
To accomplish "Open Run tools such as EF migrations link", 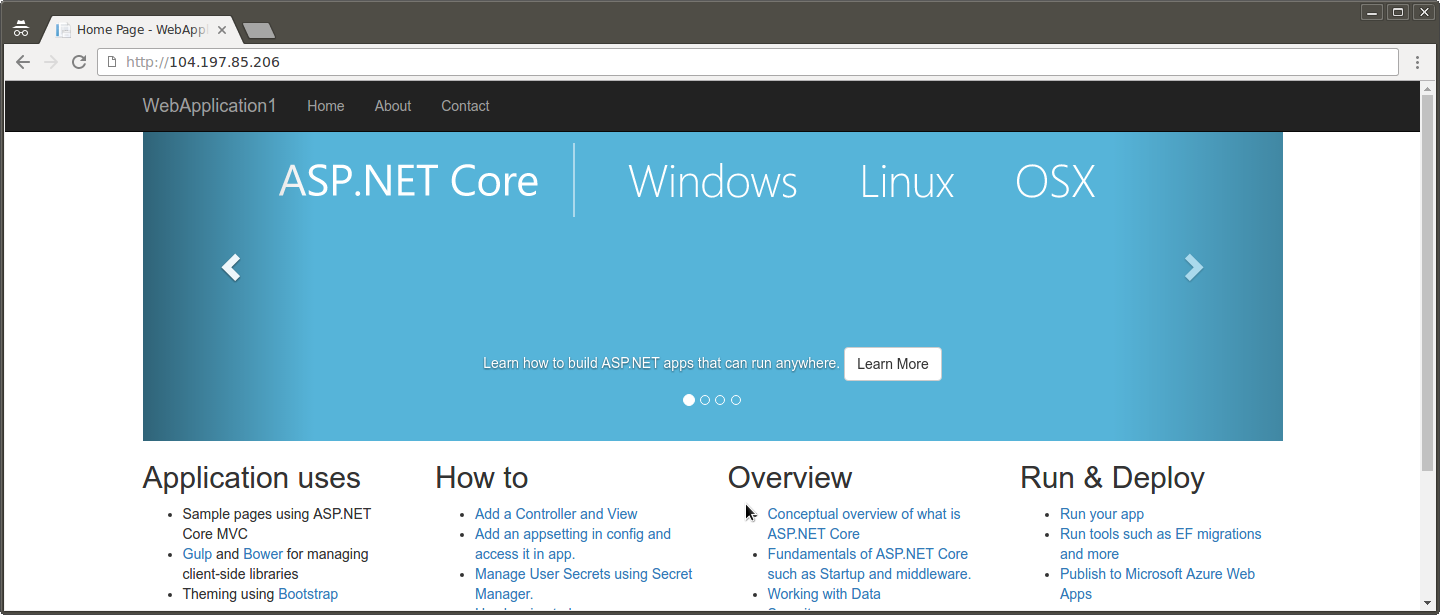I will coord(1161,544).
